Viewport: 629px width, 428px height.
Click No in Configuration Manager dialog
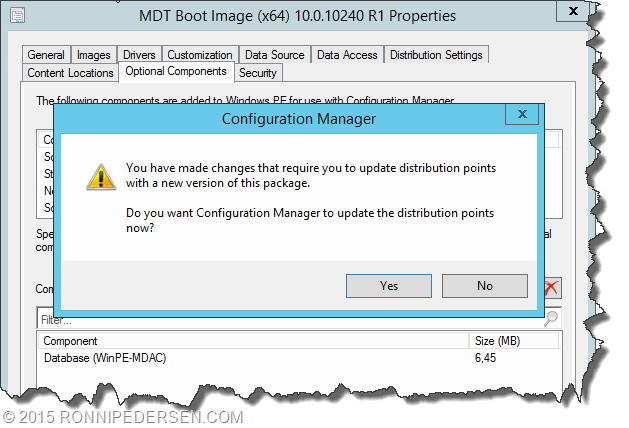(x=485, y=286)
